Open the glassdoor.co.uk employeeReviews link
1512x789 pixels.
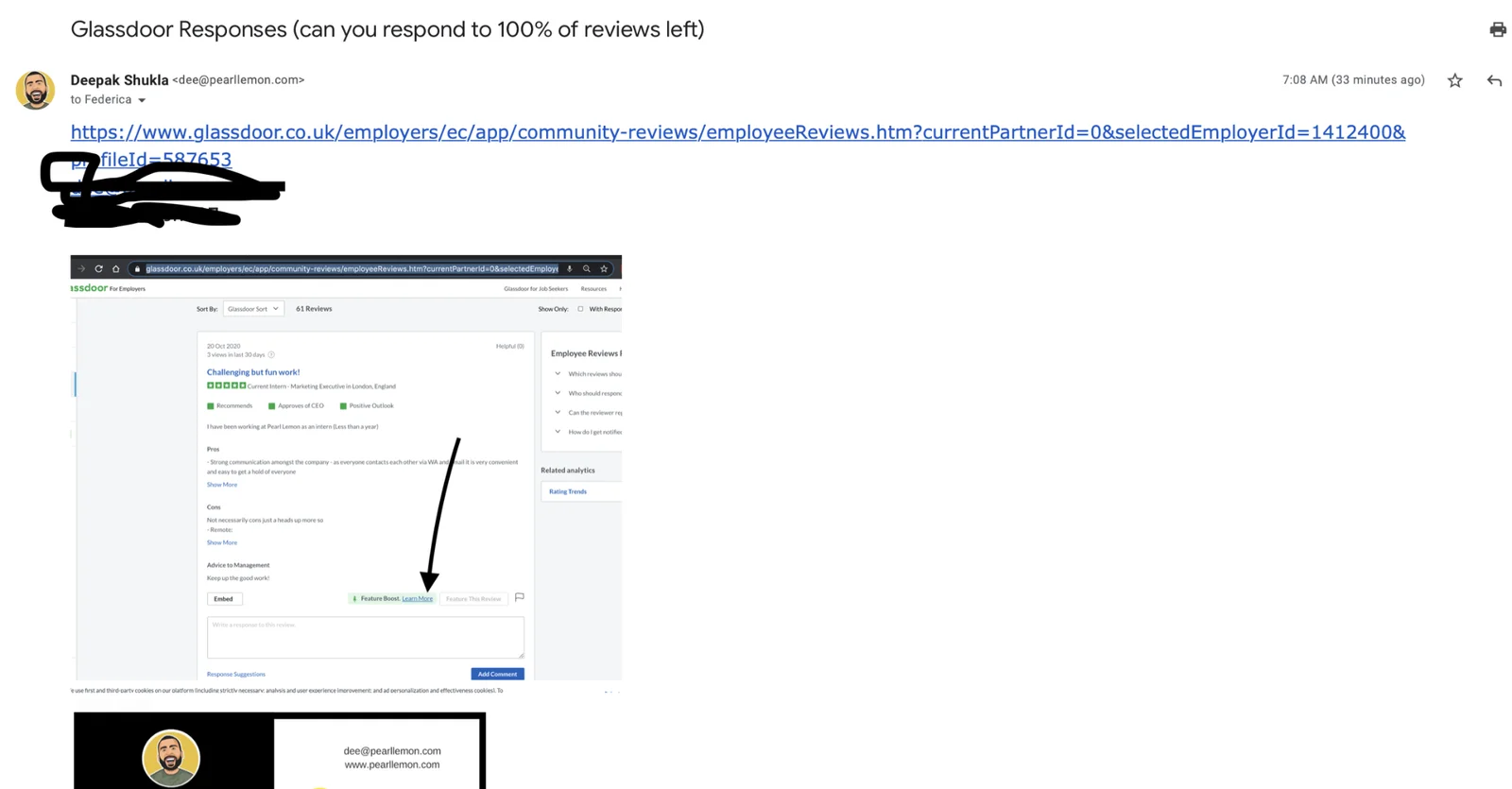737,145
